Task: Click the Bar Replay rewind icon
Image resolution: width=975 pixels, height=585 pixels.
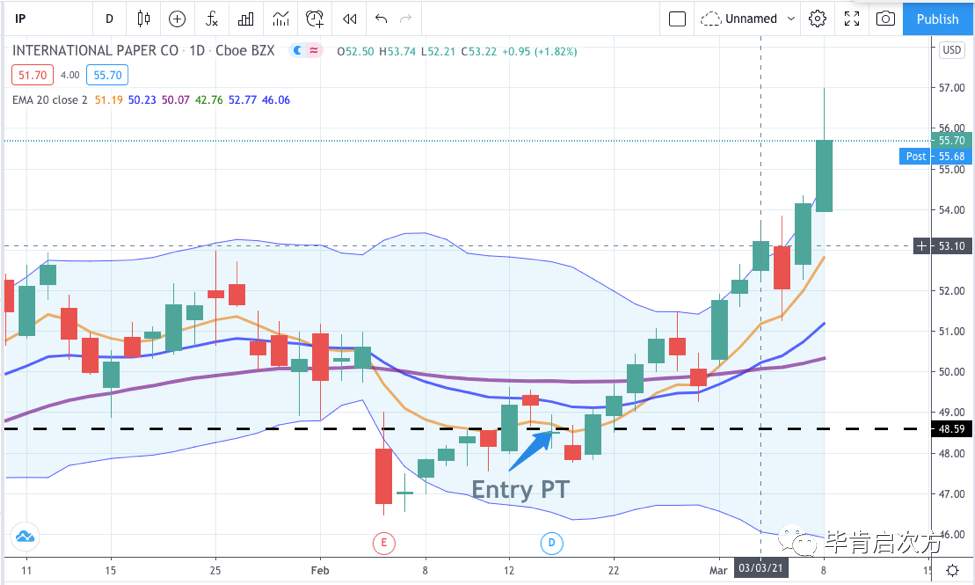Action: click(x=349, y=19)
